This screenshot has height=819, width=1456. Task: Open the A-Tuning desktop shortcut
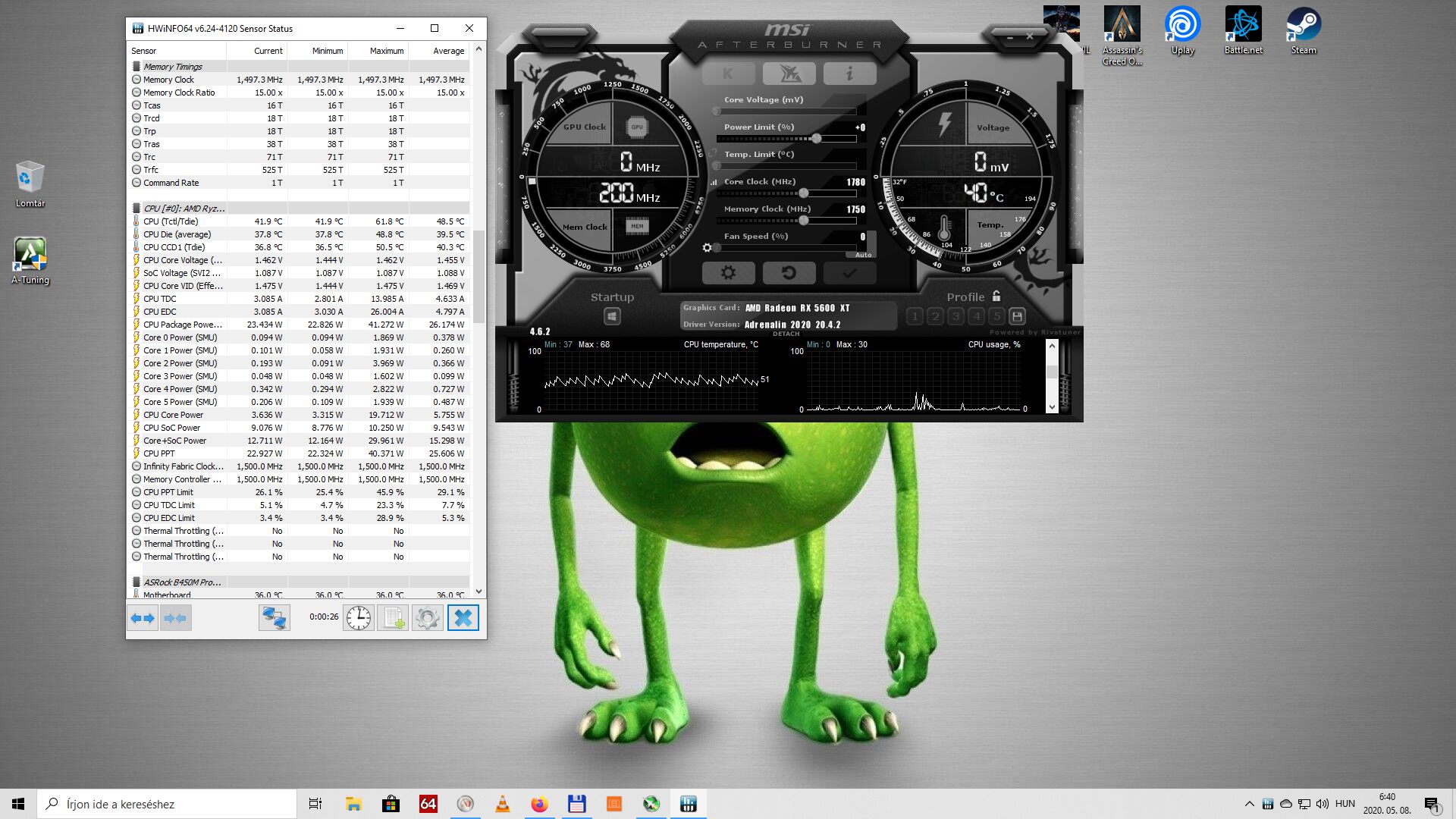tap(30, 261)
